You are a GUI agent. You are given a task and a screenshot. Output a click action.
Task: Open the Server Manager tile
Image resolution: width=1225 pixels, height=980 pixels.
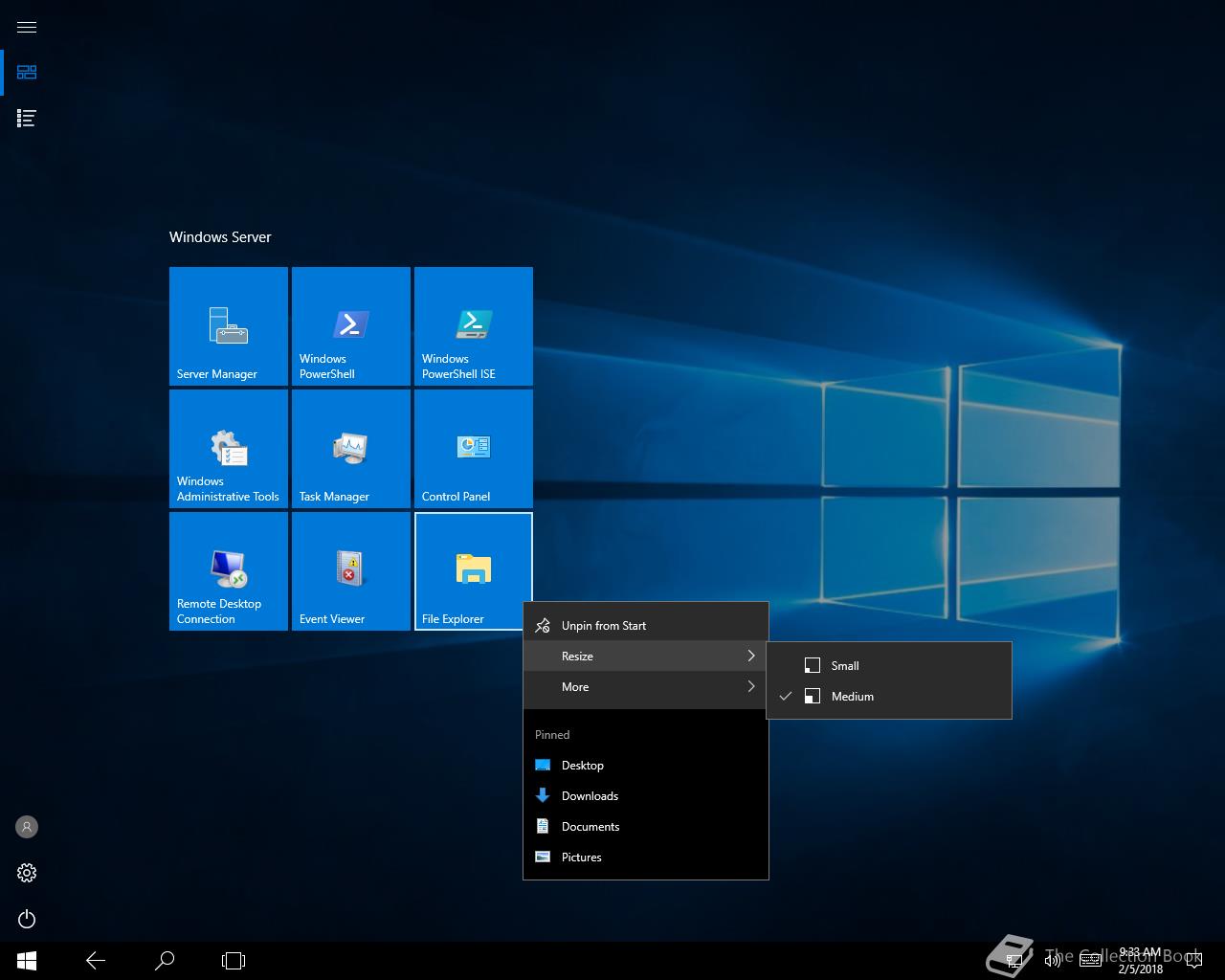pos(229,326)
